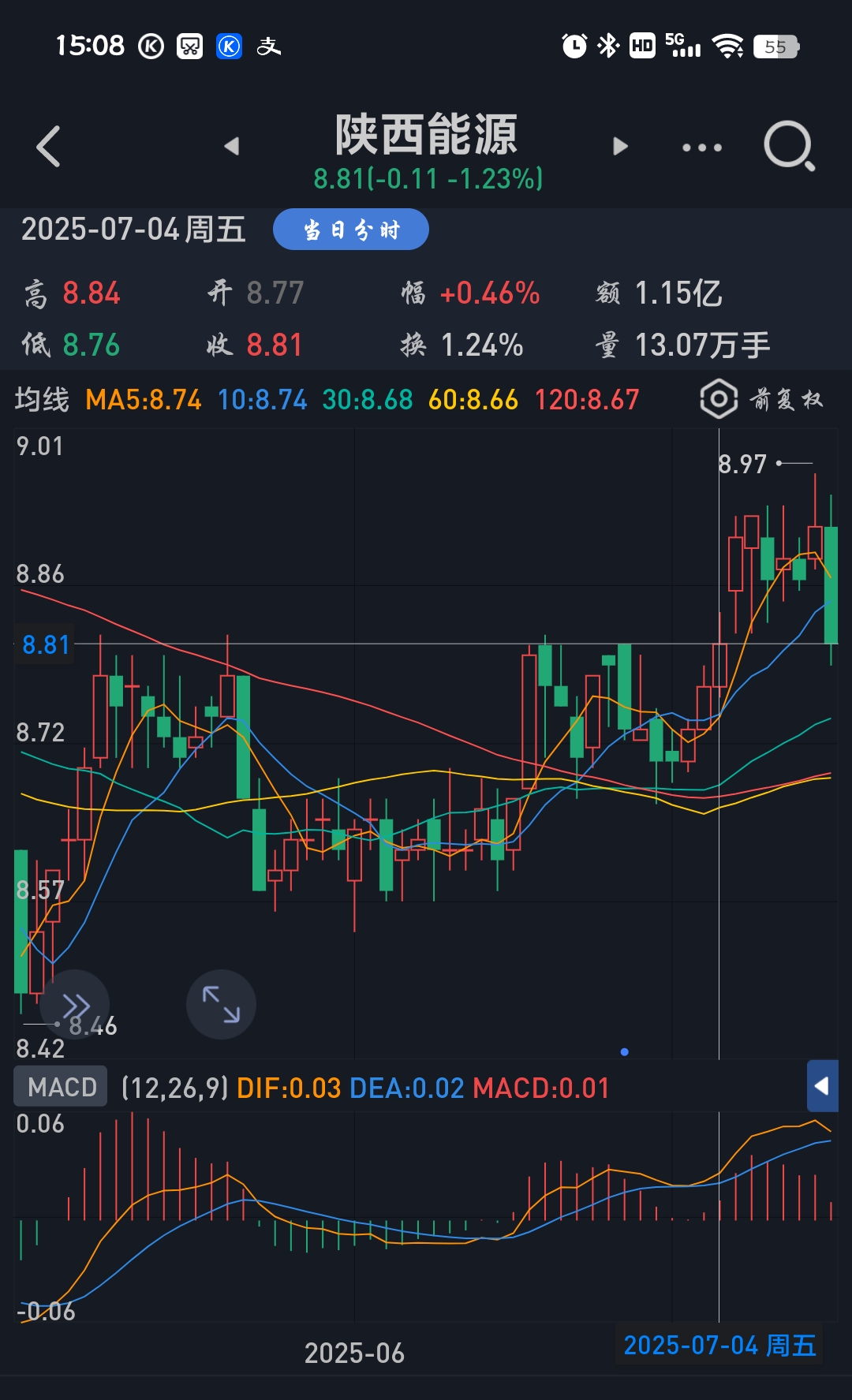Tap the MACD:0.01 value
Viewport: 852px width, 1400px height.
point(541,1088)
